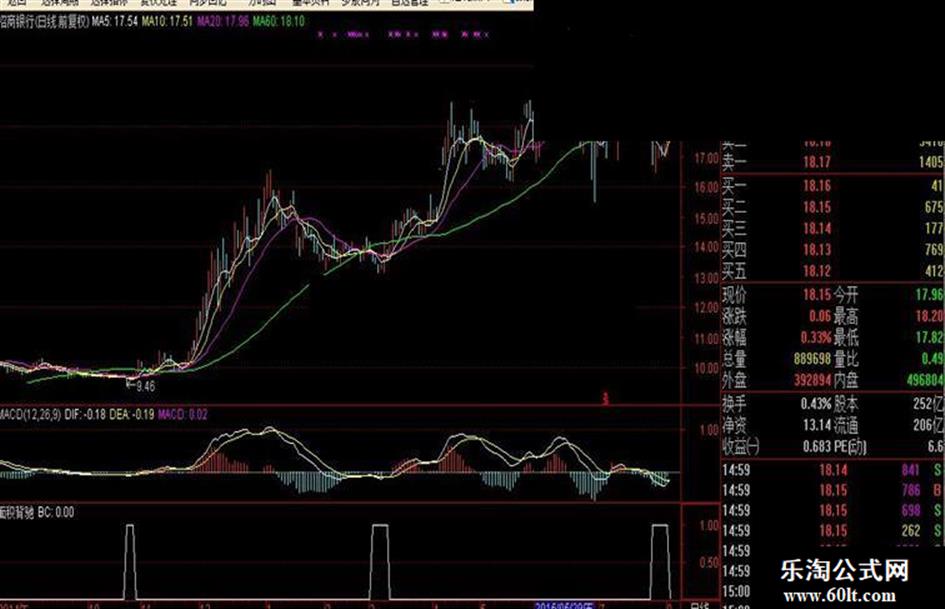The width and height of the screenshot is (945, 609).
Task: Select the 卖一 ask row at 18.17
Action: tap(832, 162)
